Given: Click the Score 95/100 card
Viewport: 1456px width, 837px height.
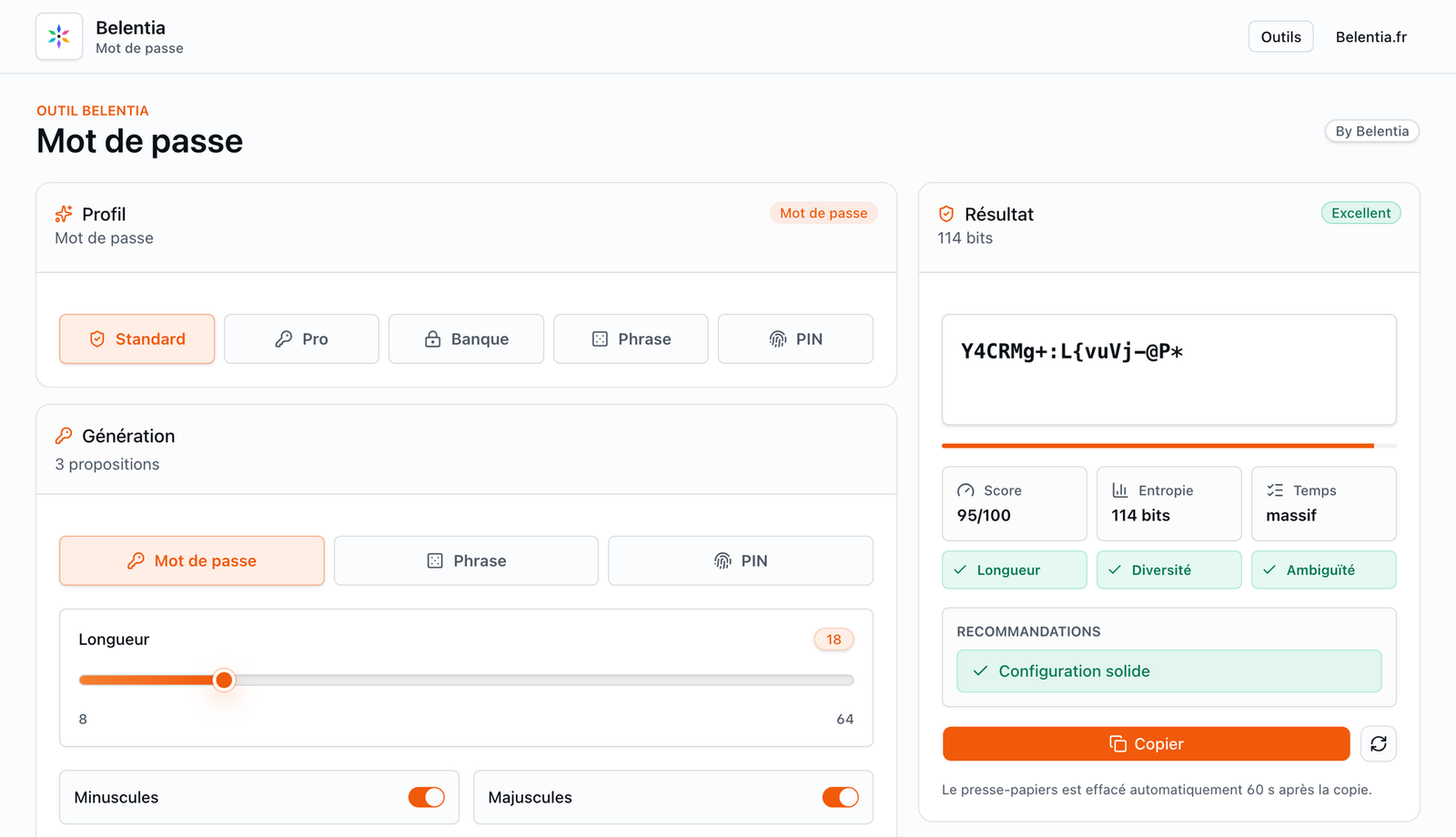Looking at the screenshot, I should pos(1015,504).
